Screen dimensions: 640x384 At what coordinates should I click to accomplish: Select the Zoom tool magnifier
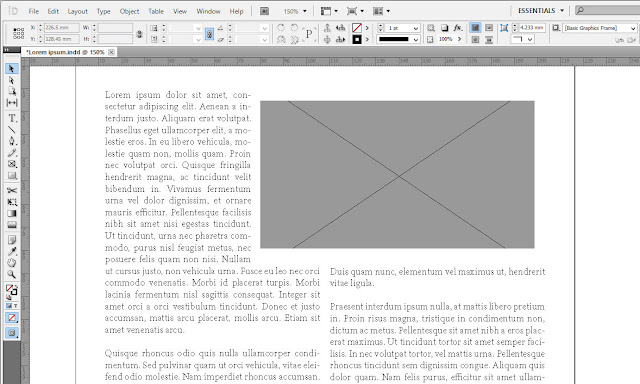click(x=11, y=274)
